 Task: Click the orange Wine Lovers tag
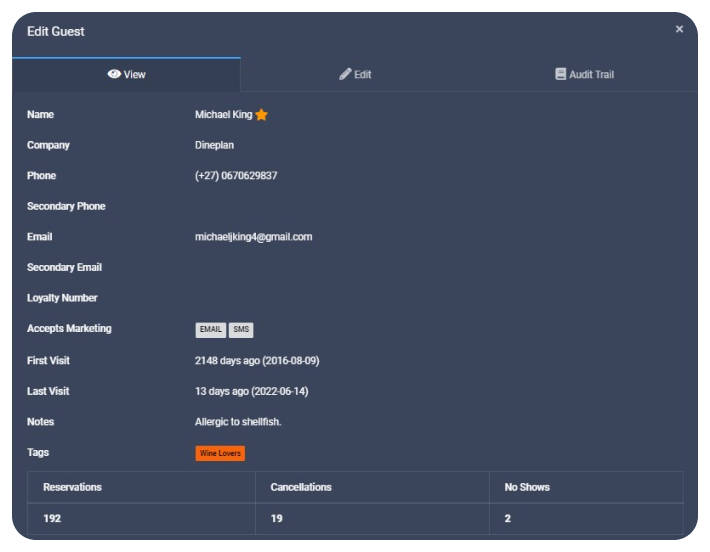pyautogui.click(x=220, y=453)
